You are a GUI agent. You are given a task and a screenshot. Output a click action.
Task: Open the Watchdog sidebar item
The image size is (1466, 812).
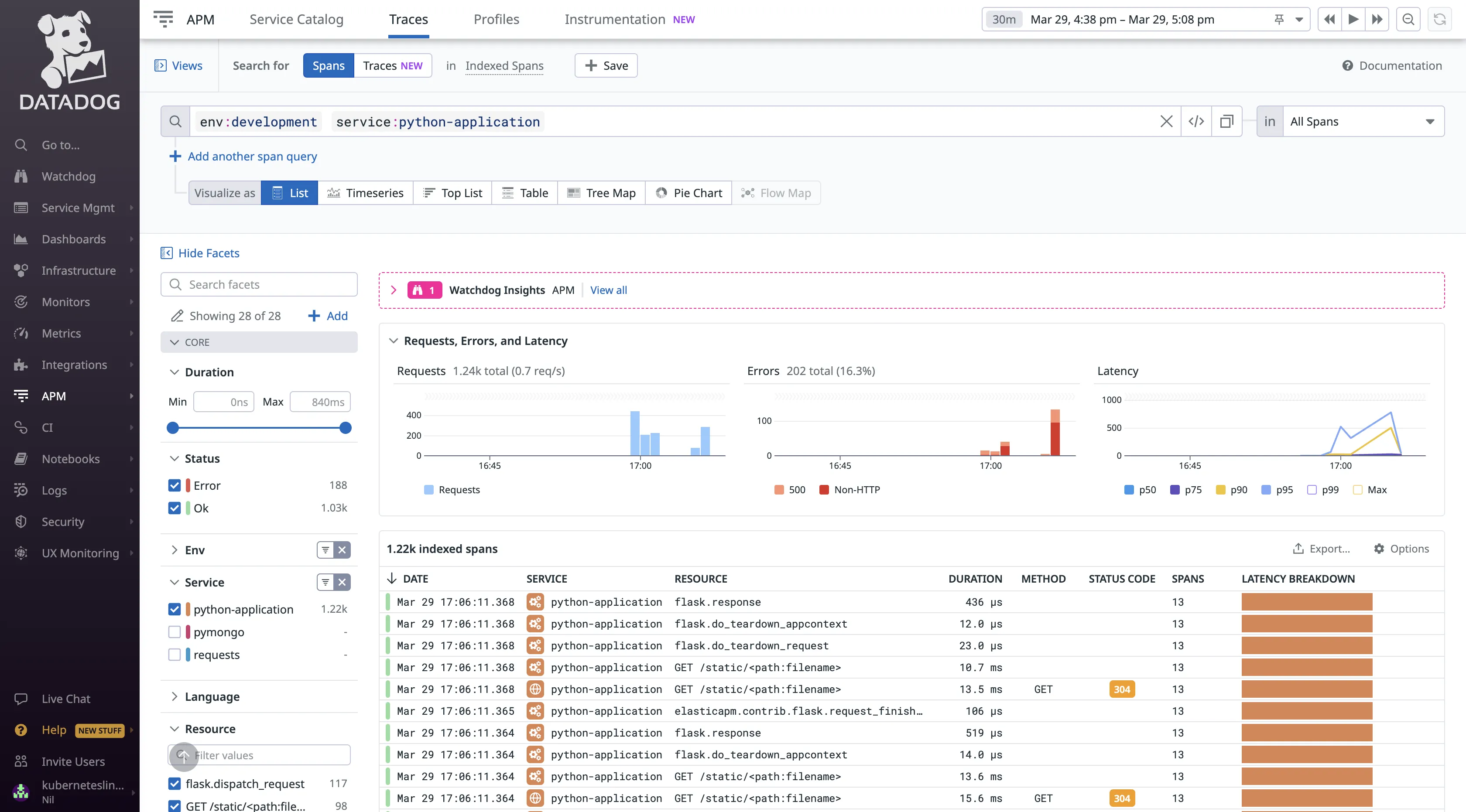coord(69,176)
